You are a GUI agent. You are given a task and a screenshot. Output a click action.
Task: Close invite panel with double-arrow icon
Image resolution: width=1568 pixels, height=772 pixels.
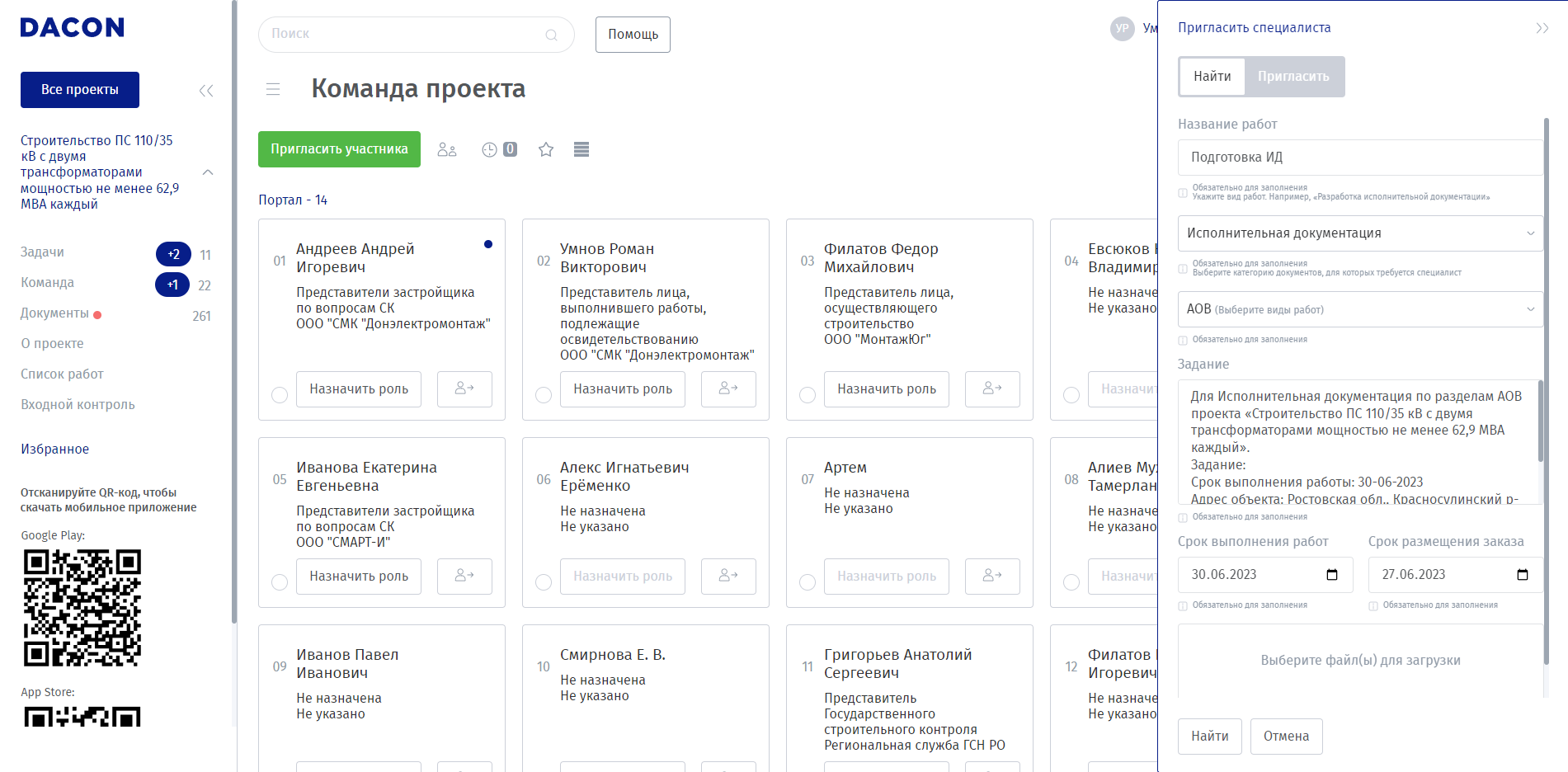point(1542,28)
